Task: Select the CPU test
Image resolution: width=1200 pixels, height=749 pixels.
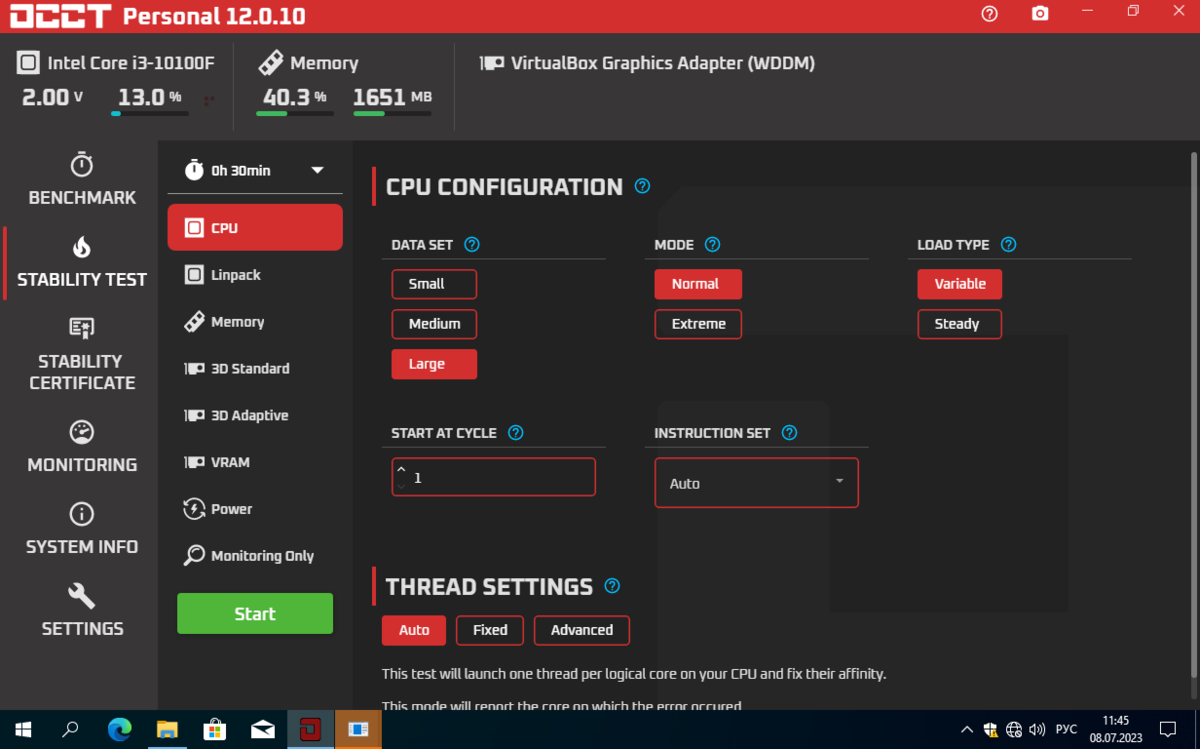Action: tap(255, 228)
